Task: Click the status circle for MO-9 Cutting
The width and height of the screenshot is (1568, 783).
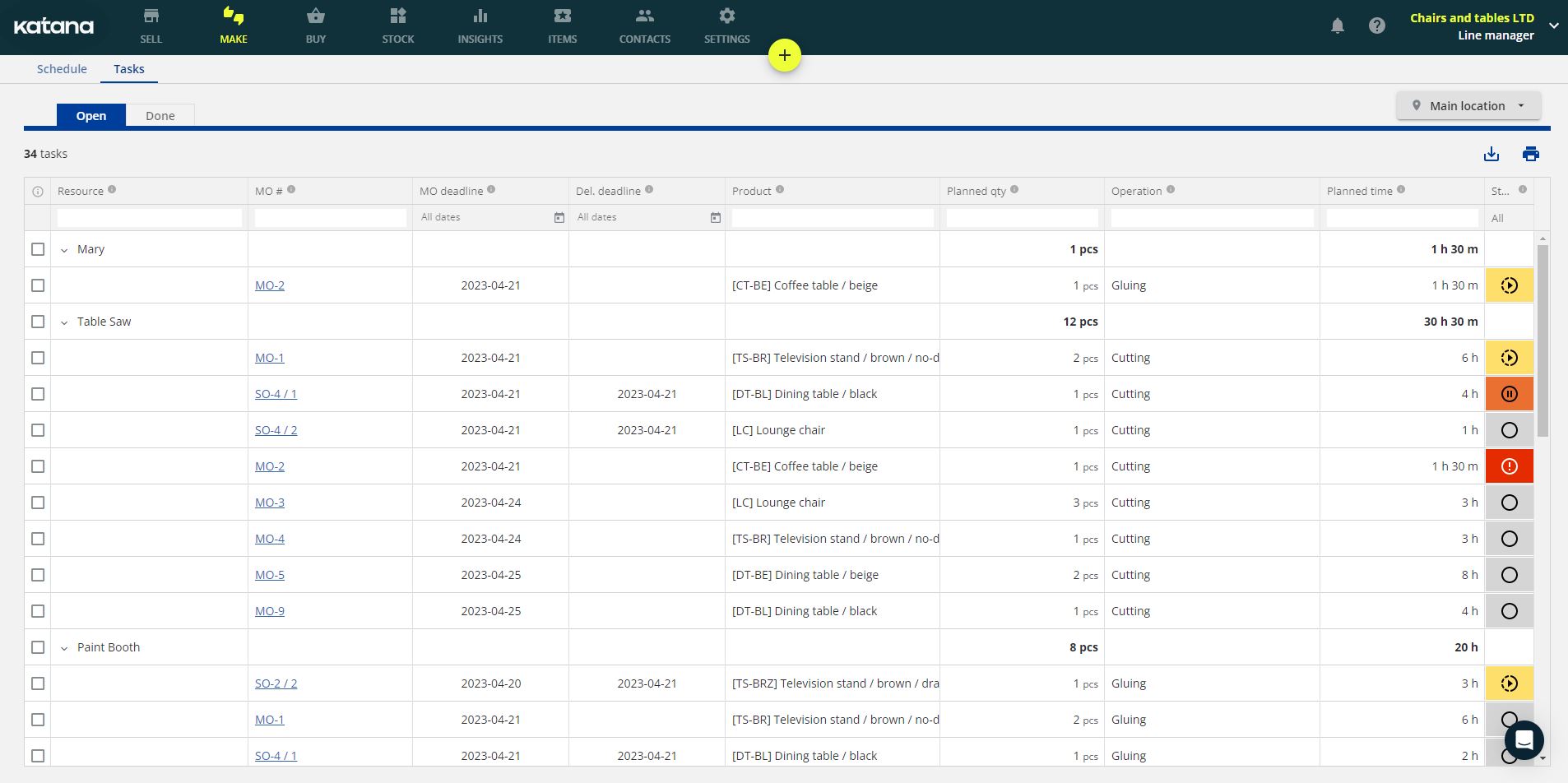Action: click(1510, 611)
